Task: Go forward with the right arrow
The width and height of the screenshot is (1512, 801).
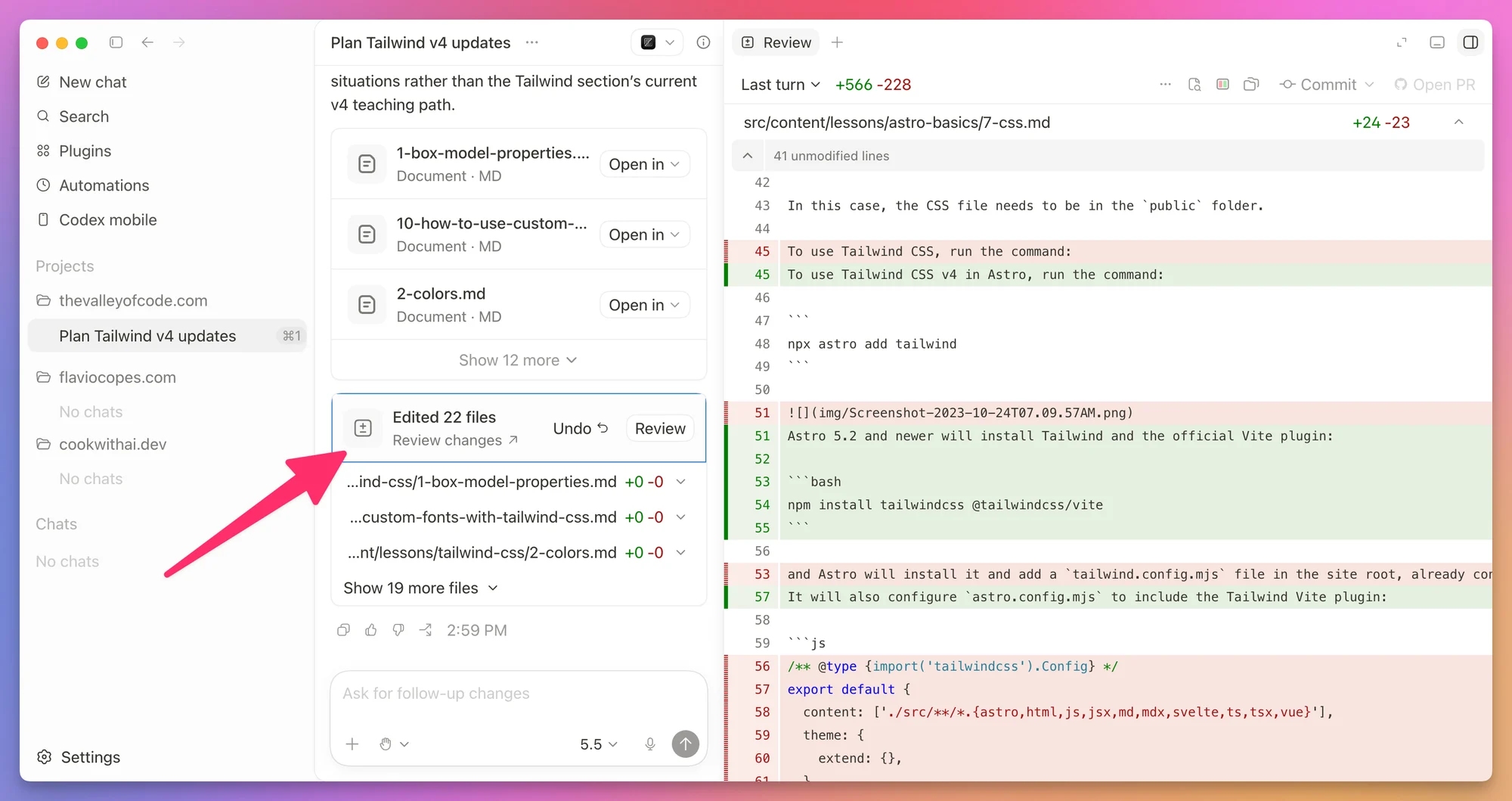Action: [x=179, y=42]
